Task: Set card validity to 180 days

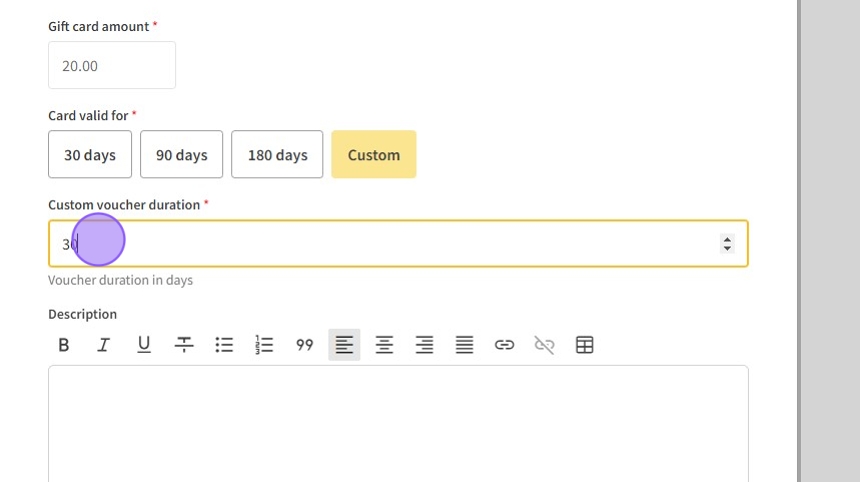Action: coord(277,155)
